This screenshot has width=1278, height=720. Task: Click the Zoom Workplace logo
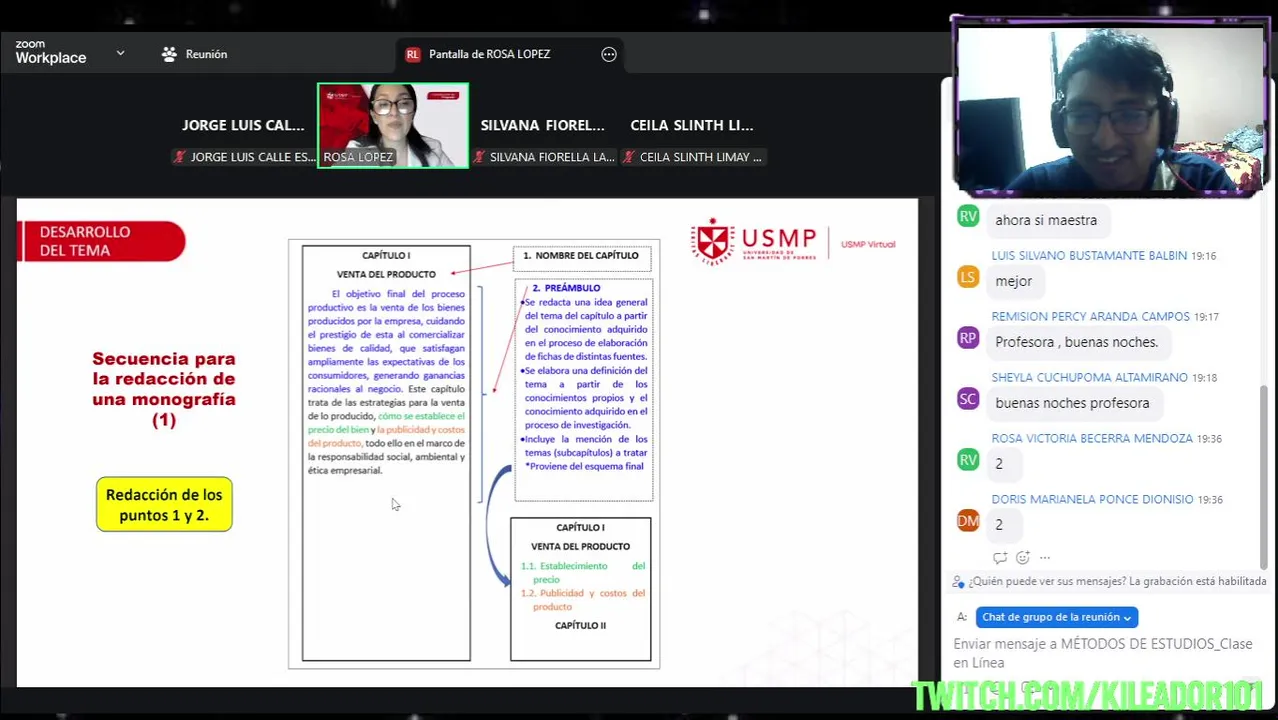pyautogui.click(x=51, y=53)
